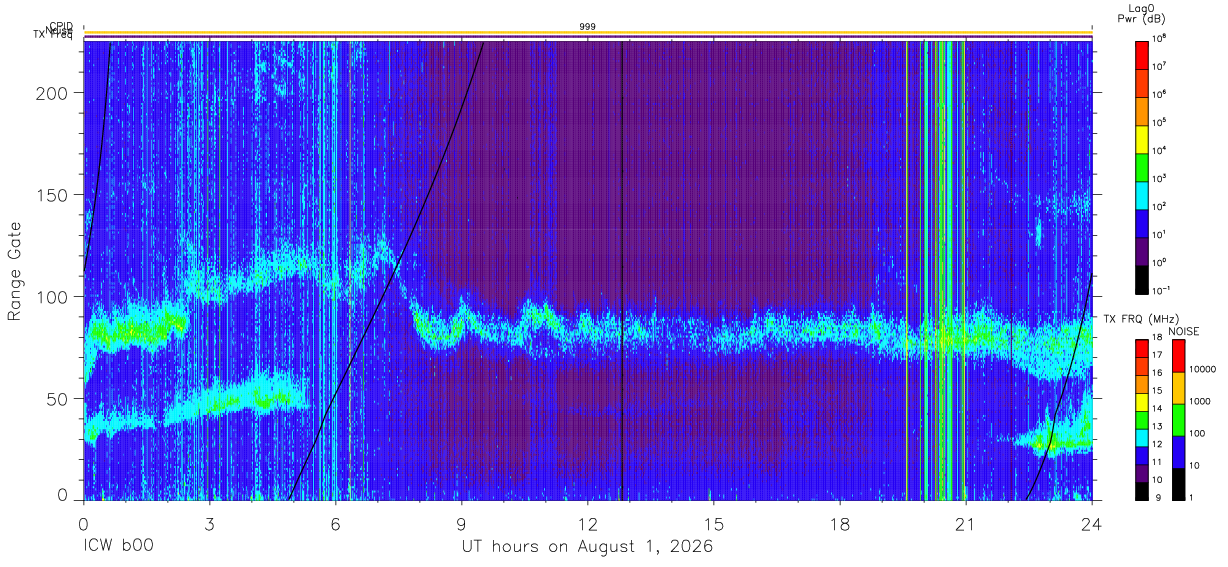Click the x-axis tick label '24'
Screen dimensions: 1228x567
coord(1091,523)
